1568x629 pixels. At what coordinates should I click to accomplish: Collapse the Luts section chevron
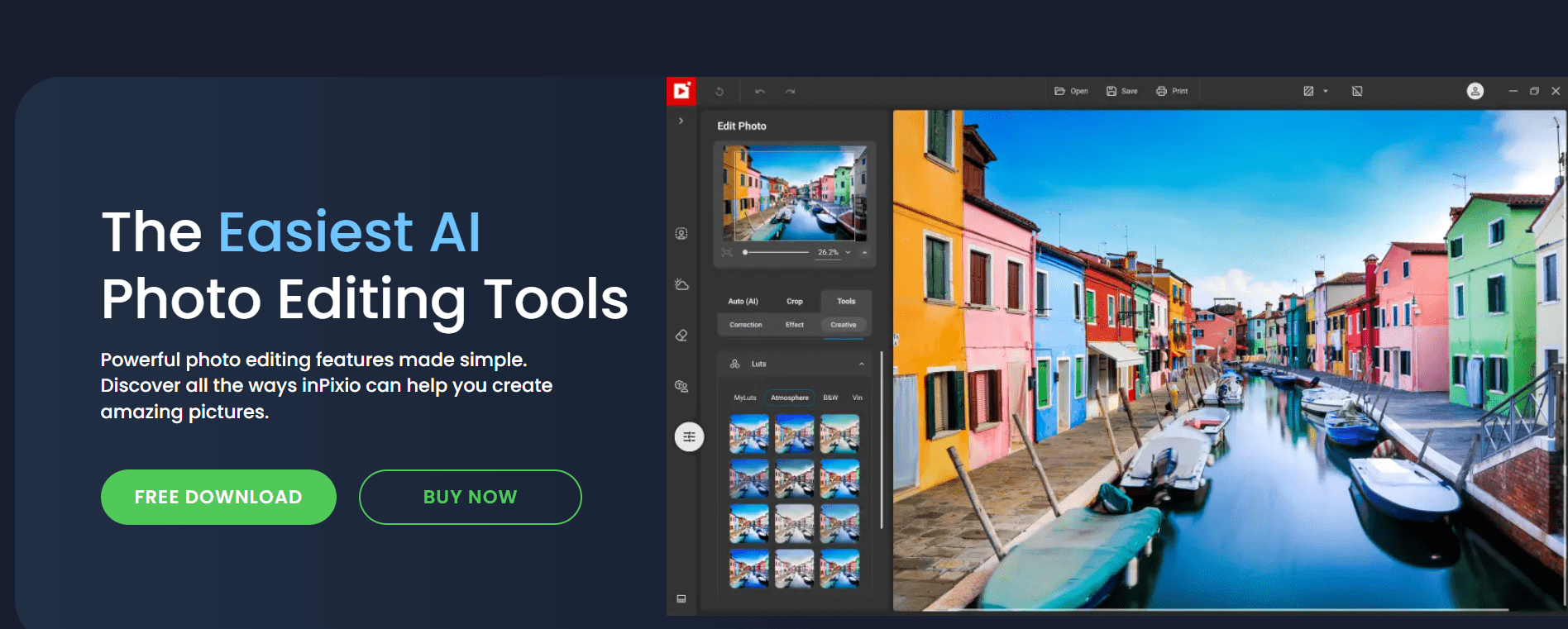coord(861,364)
